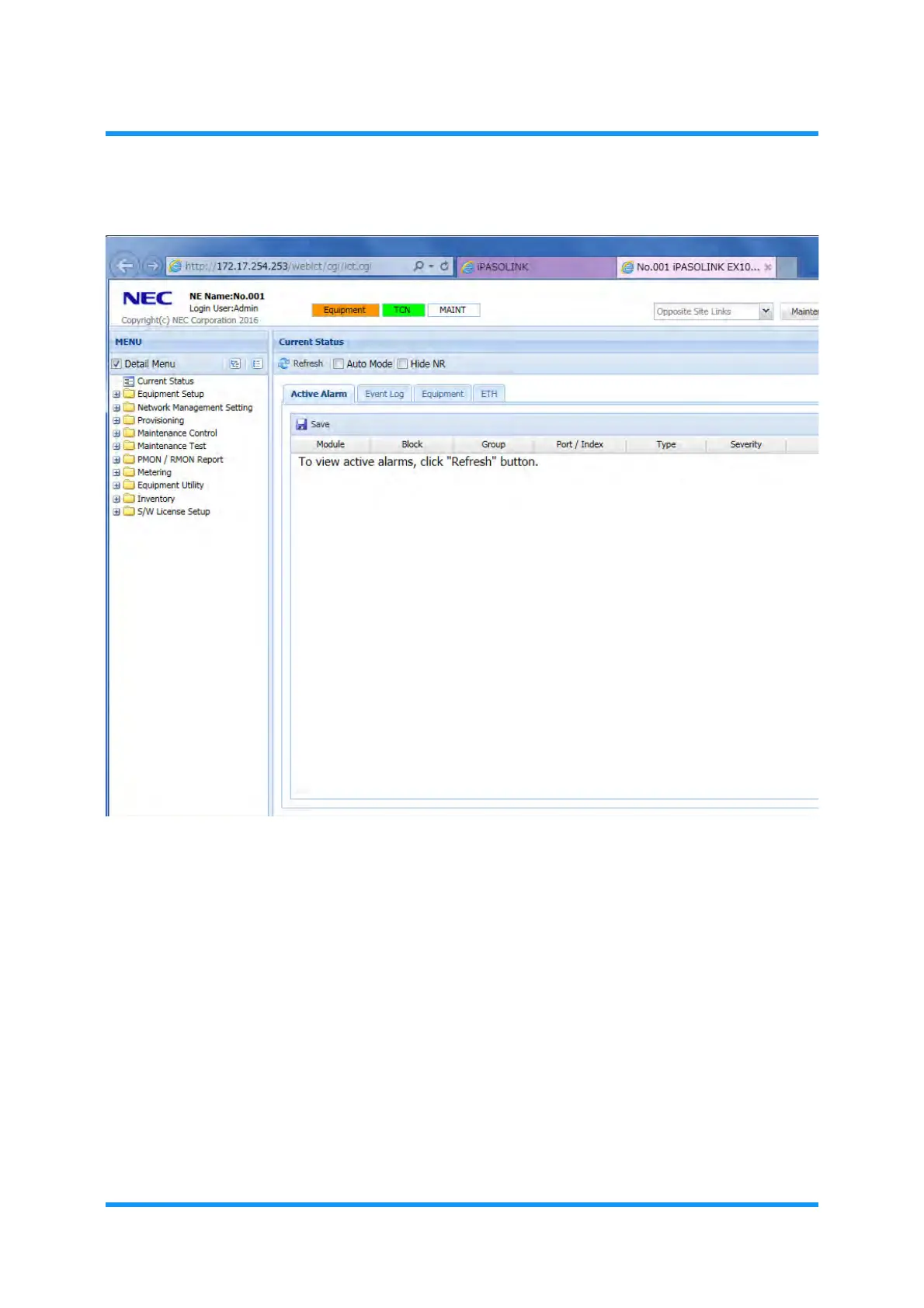Click the Opposite Site Links dropdown arrow
Viewport: 924px width, 1308px height.
click(x=766, y=311)
